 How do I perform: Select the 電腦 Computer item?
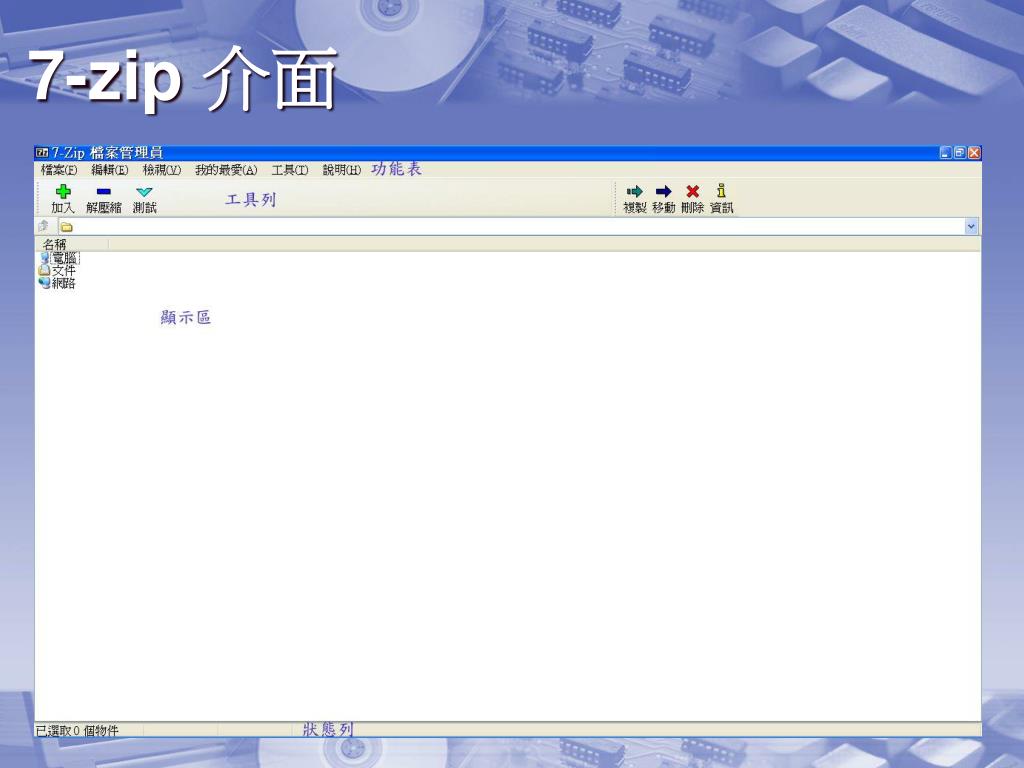click(59, 258)
